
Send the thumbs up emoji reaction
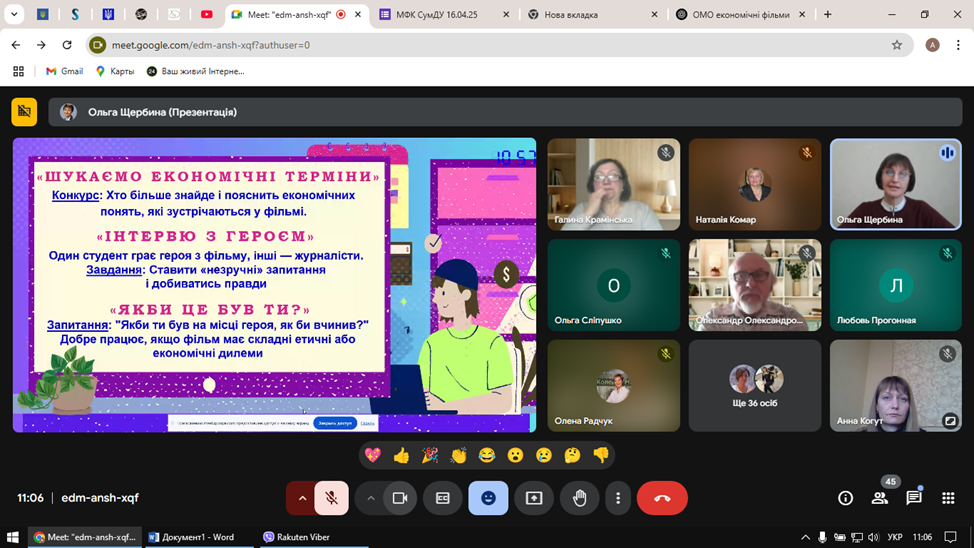click(401, 455)
